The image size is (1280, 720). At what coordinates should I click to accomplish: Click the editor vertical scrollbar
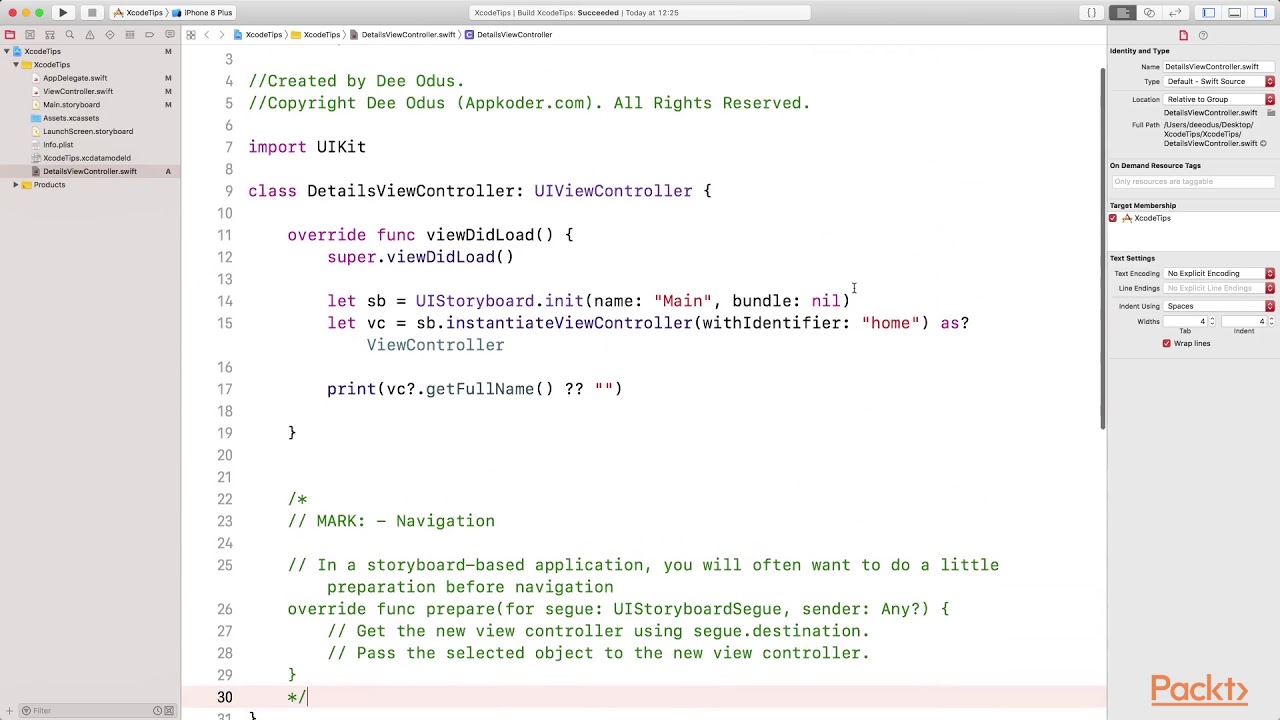(x=1103, y=250)
